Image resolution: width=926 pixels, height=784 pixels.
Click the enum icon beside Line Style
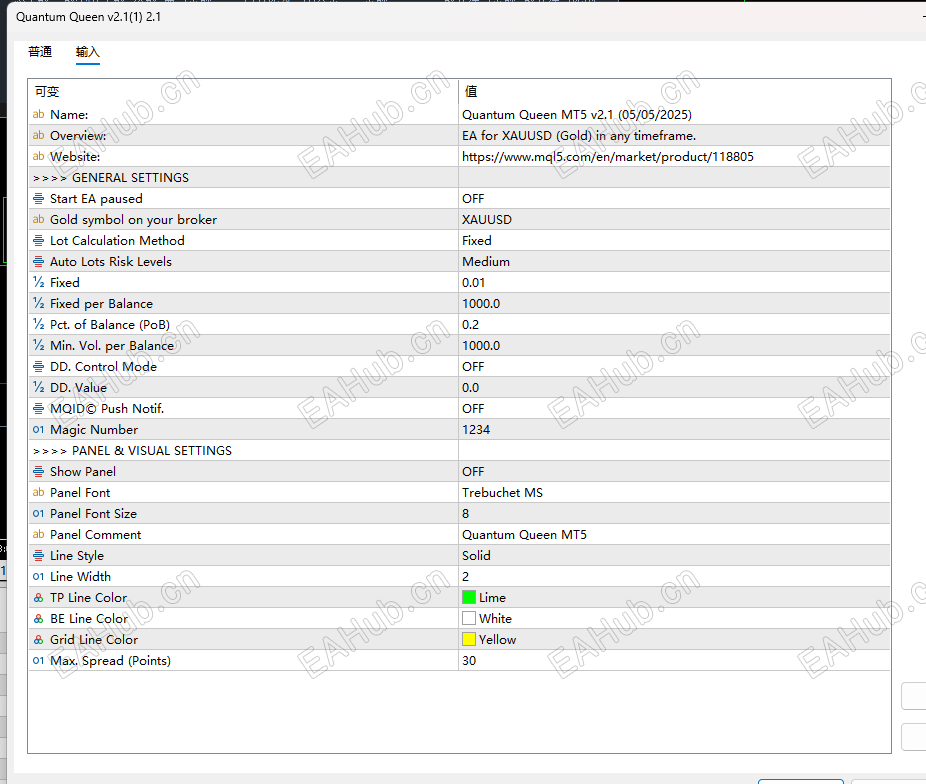click(x=38, y=556)
